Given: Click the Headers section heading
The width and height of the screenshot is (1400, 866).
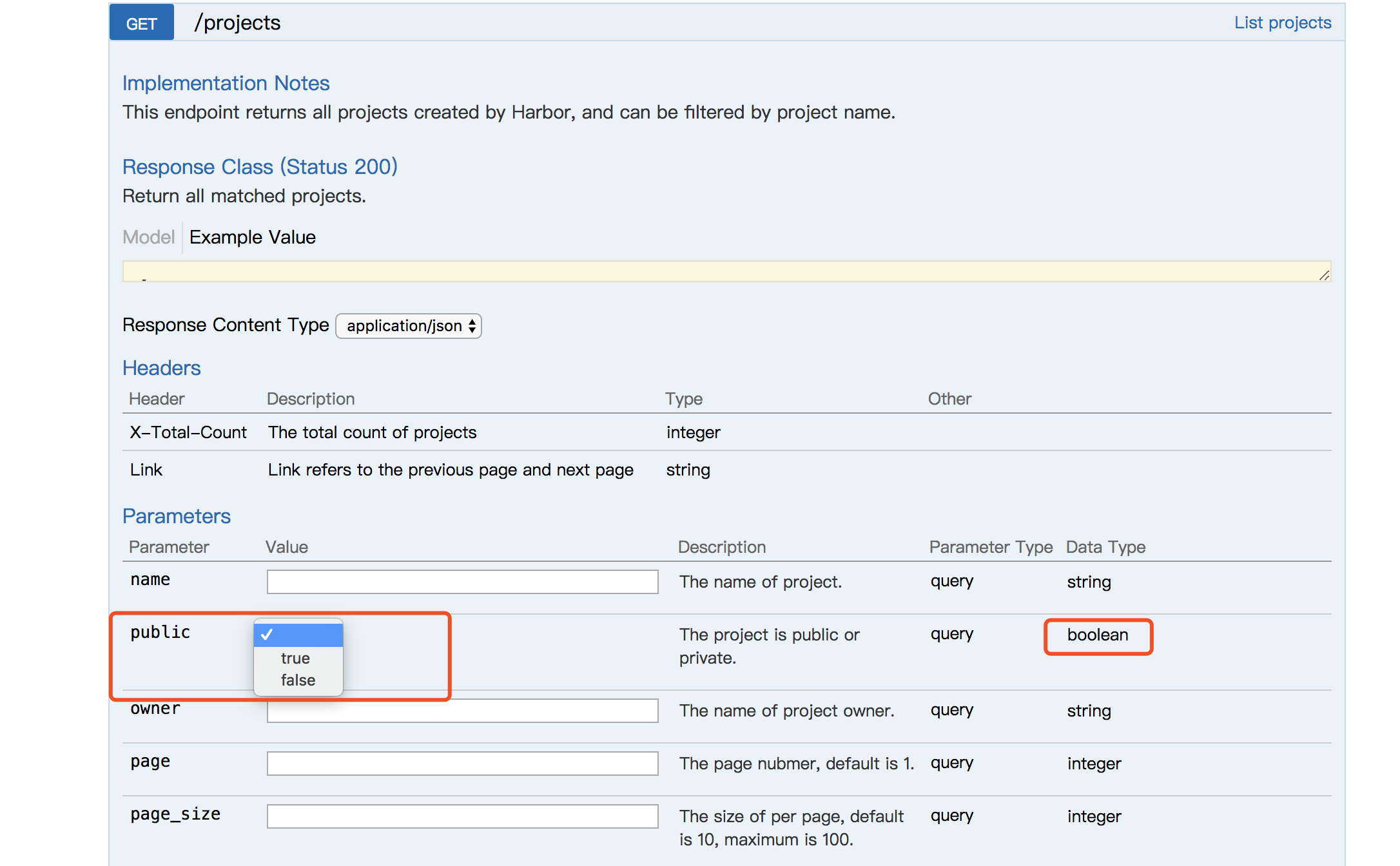Looking at the screenshot, I should [161, 368].
